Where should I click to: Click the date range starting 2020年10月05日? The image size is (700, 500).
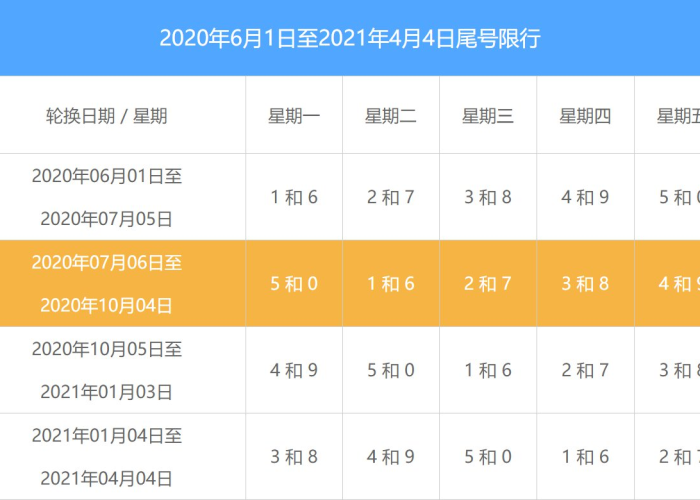click(106, 371)
